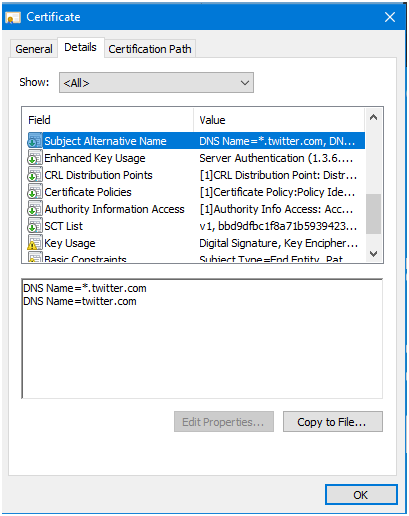Click 'DNS Name=*.twitter.com' in details box
Image resolution: width=409 pixels, height=516 pixels.
click(x=85, y=288)
